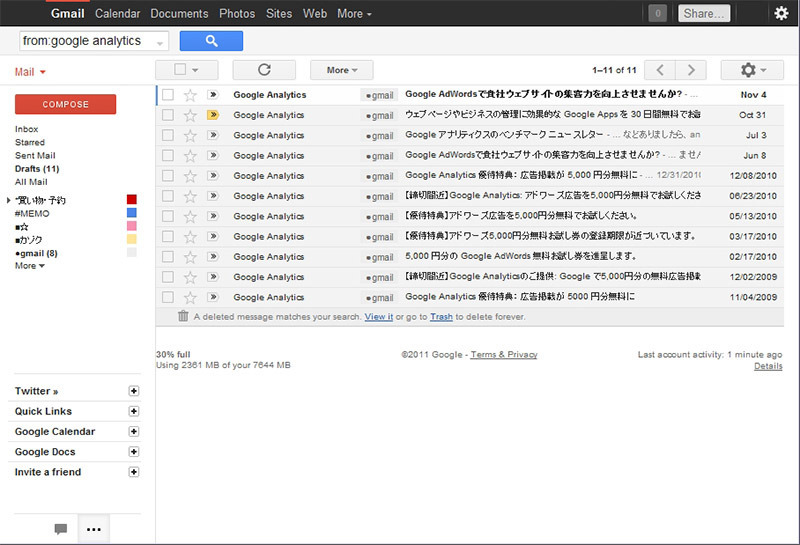Viewport: 800px width, 545px height.
Task: Go to previous page of results
Action: [x=660, y=70]
